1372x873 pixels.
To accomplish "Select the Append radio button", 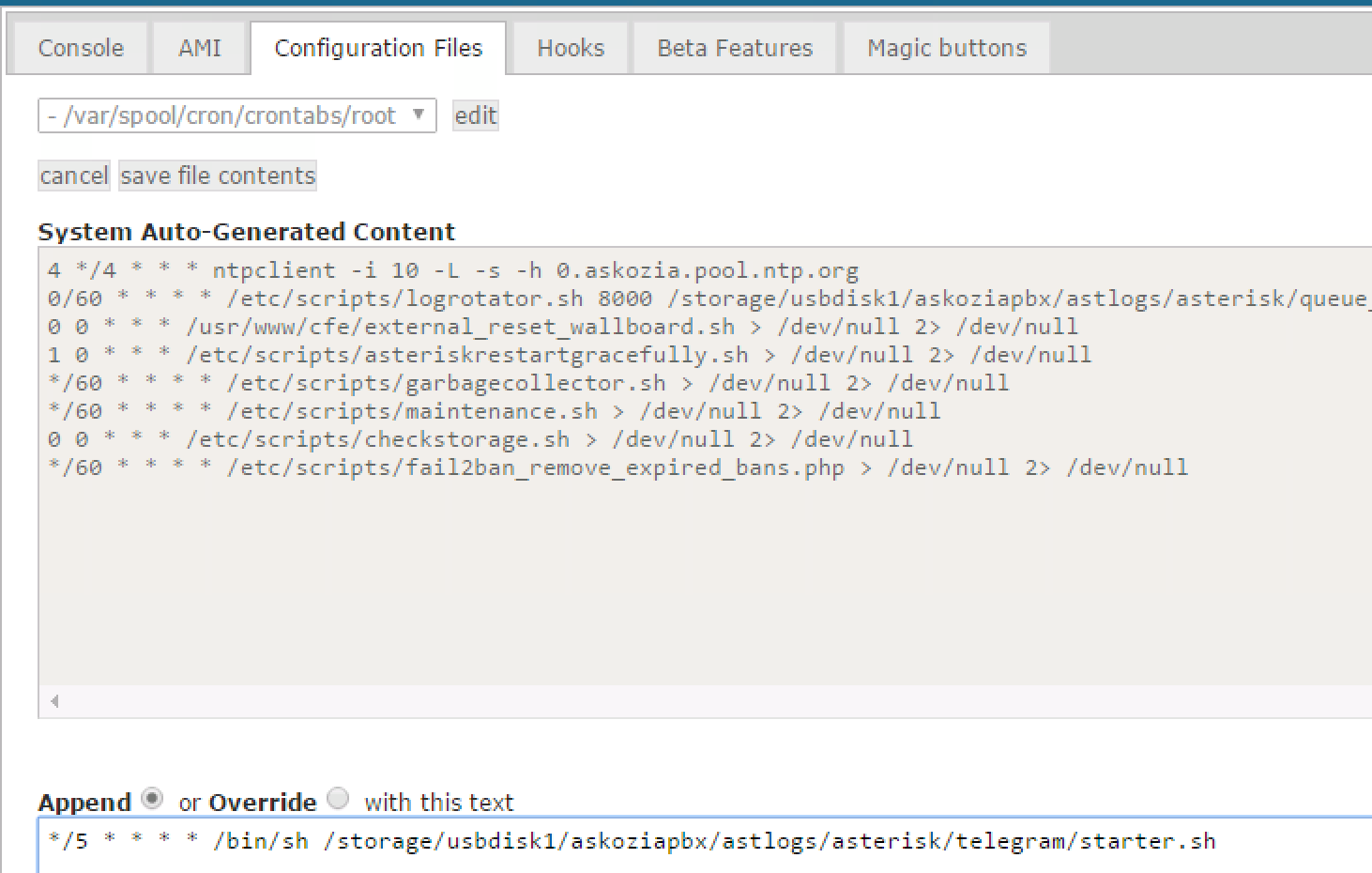I will (x=152, y=799).
